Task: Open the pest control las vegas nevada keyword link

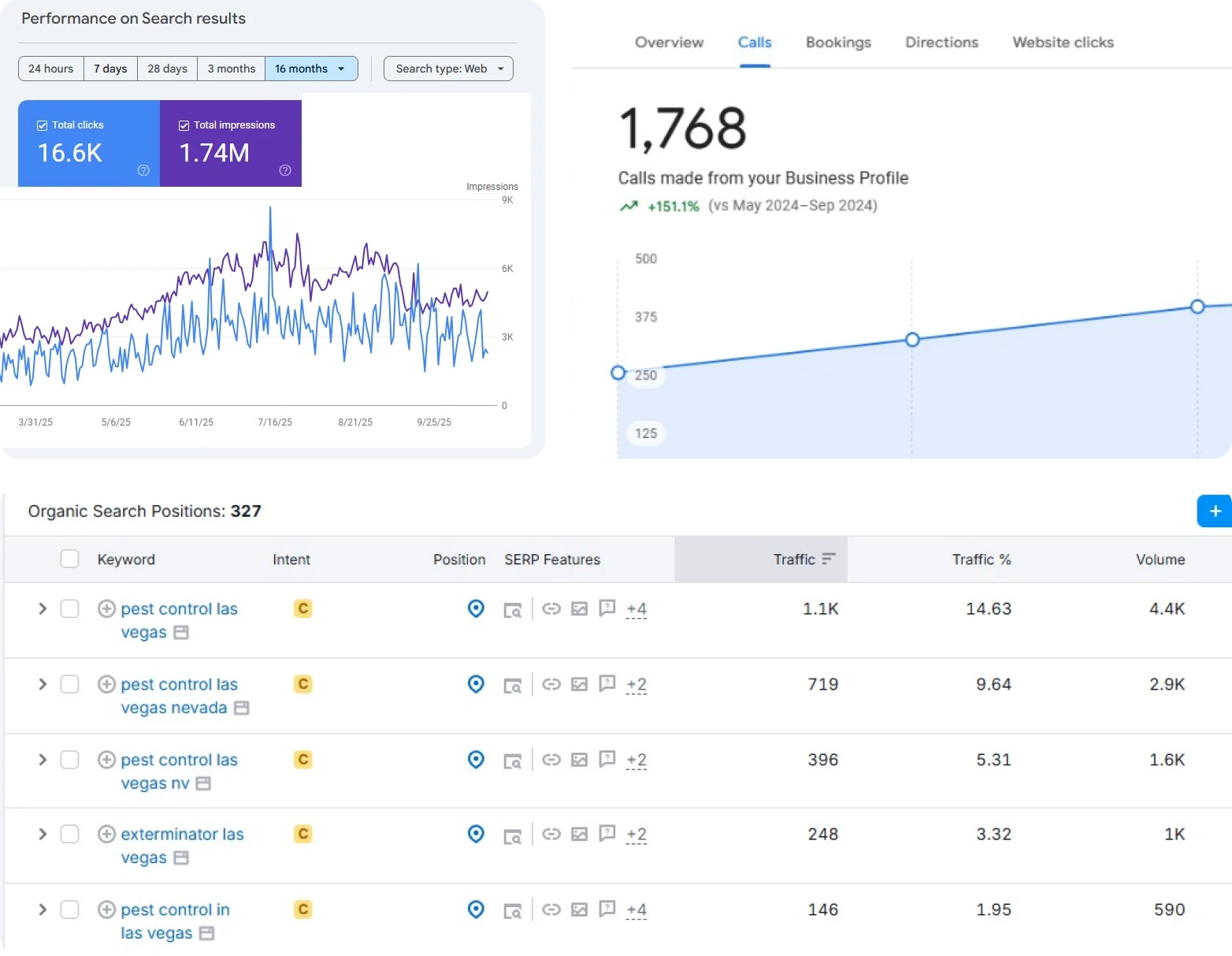Action: (x=179, y=696)
